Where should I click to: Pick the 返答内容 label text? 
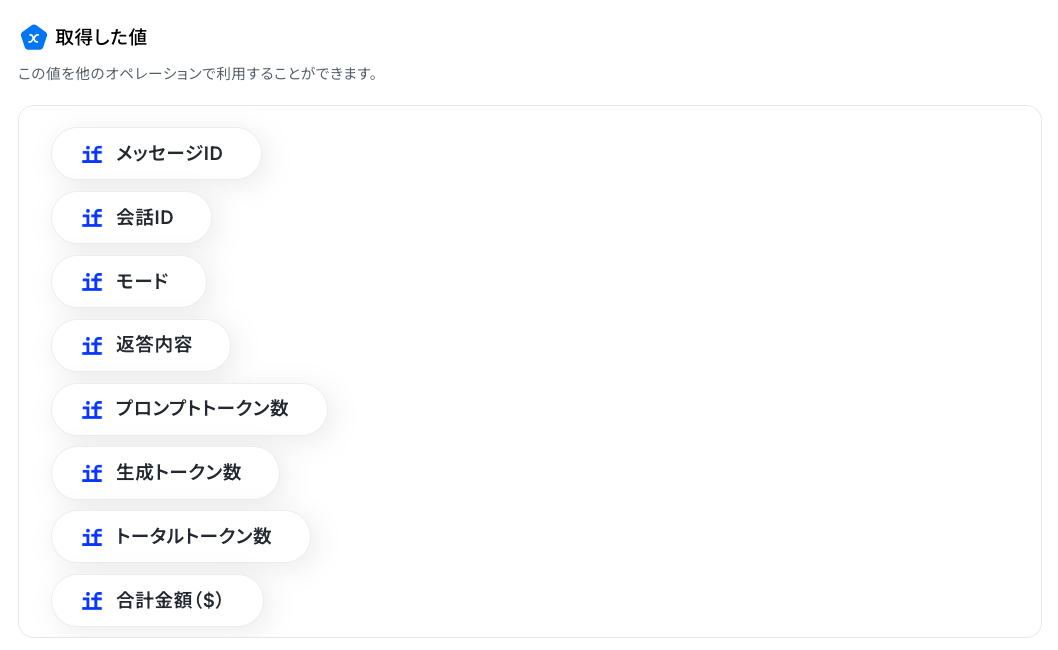click(x=154, y=345)
